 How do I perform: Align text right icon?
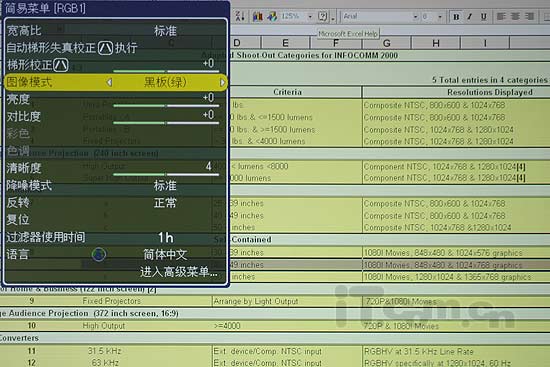click(529, 16)
